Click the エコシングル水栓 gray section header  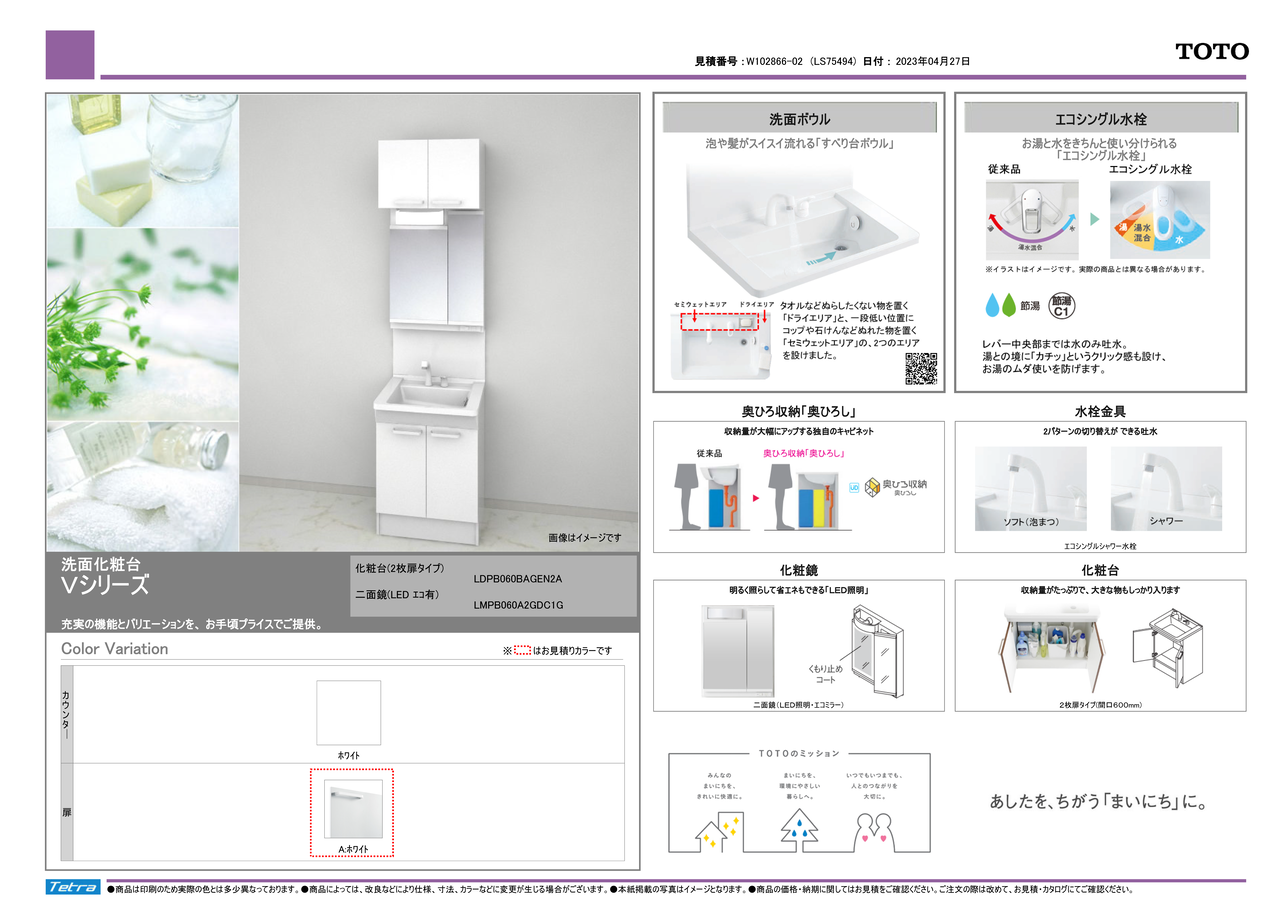point(1101,119)
